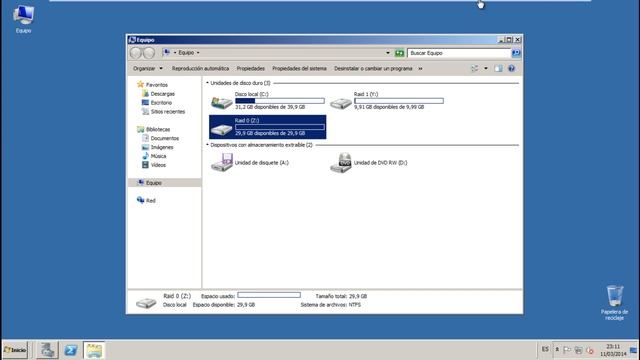Click "Tamaño total: 29,9 GB" text
The image size is (640, 360).
click(x=341, y=296)
